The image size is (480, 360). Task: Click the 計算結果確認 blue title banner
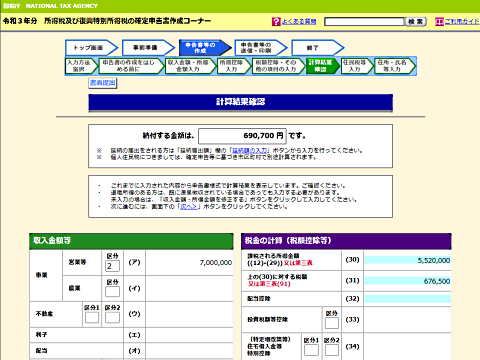pyautogui.click(x=240, y=102)
